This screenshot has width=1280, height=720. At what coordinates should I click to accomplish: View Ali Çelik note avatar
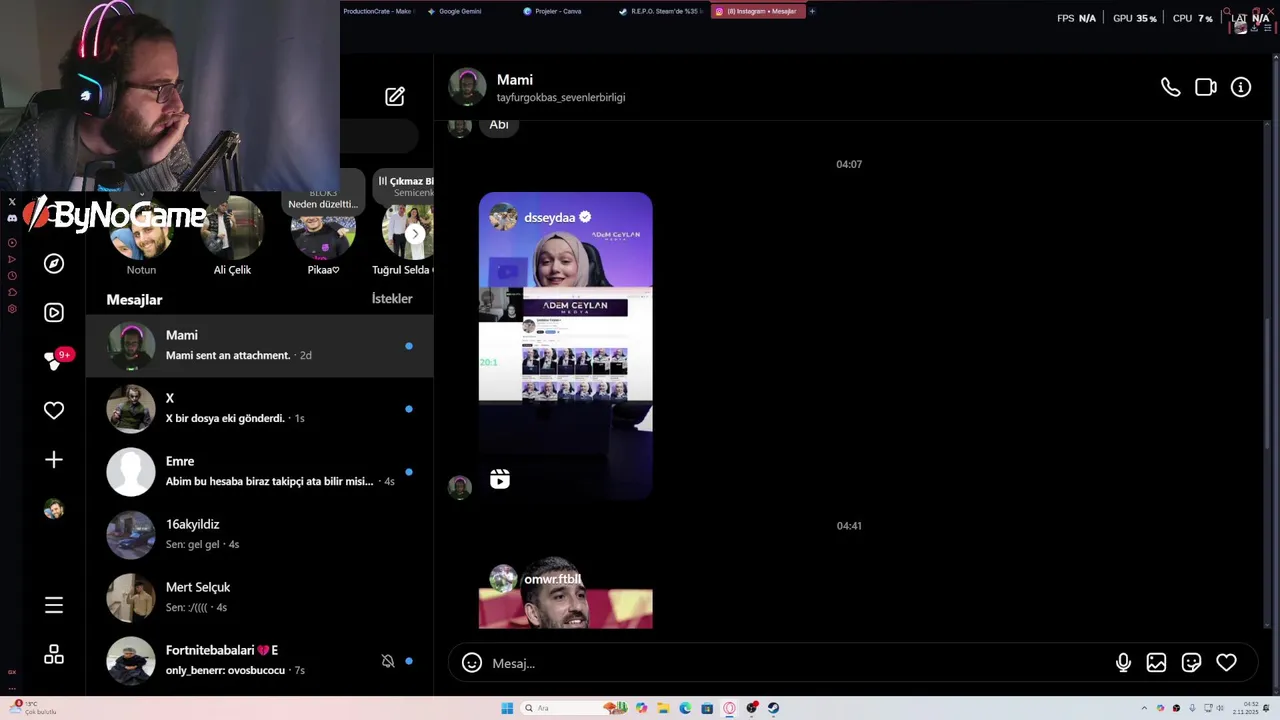(232, 230)
